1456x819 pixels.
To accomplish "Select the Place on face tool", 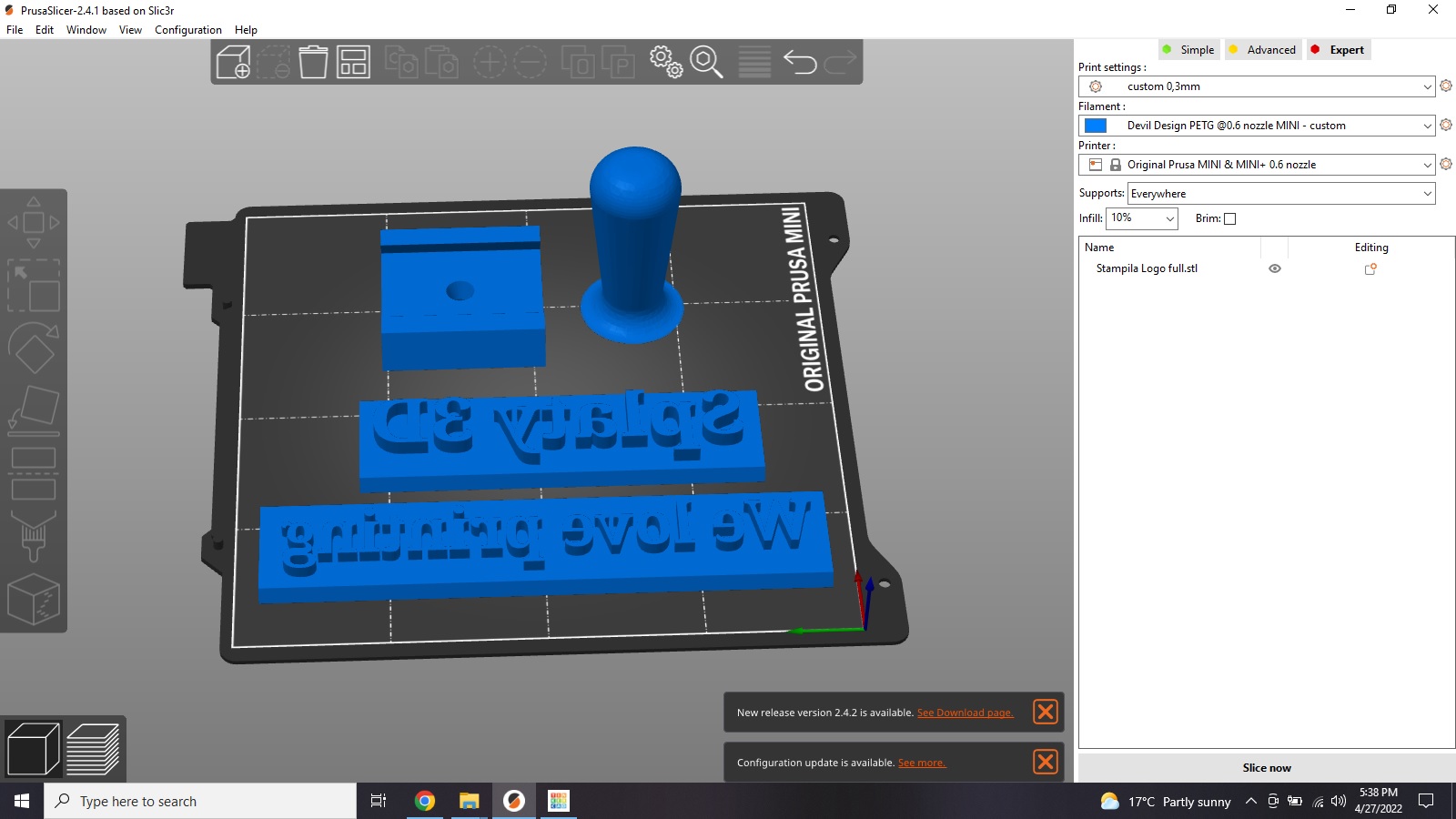I will 34,409.
